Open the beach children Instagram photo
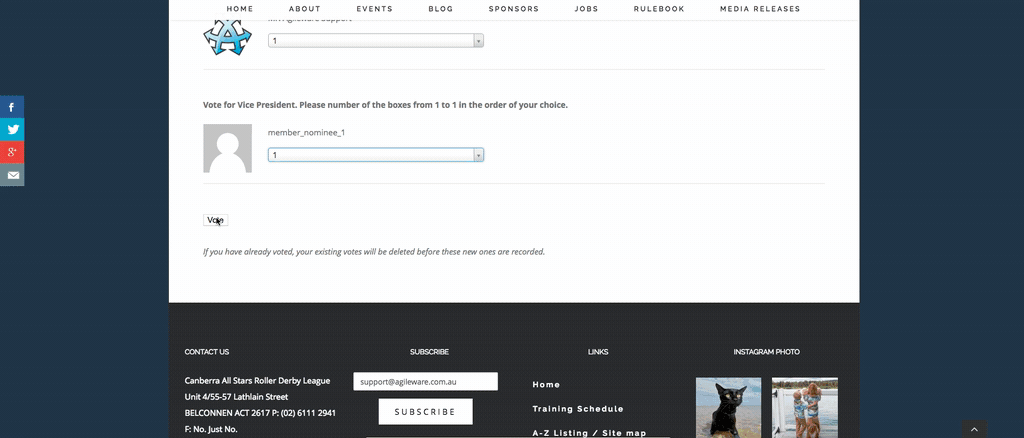 pyautogui.click(x=804, y=407)
